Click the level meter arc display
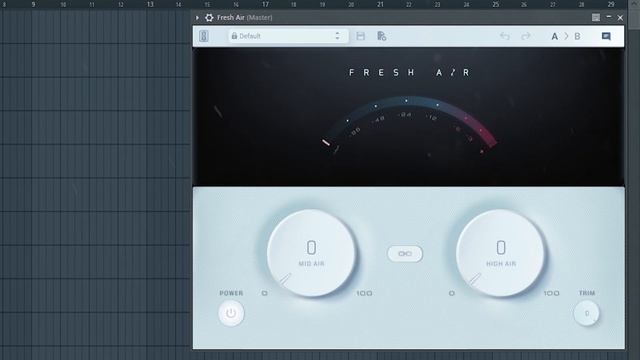 tap(409, 124)
